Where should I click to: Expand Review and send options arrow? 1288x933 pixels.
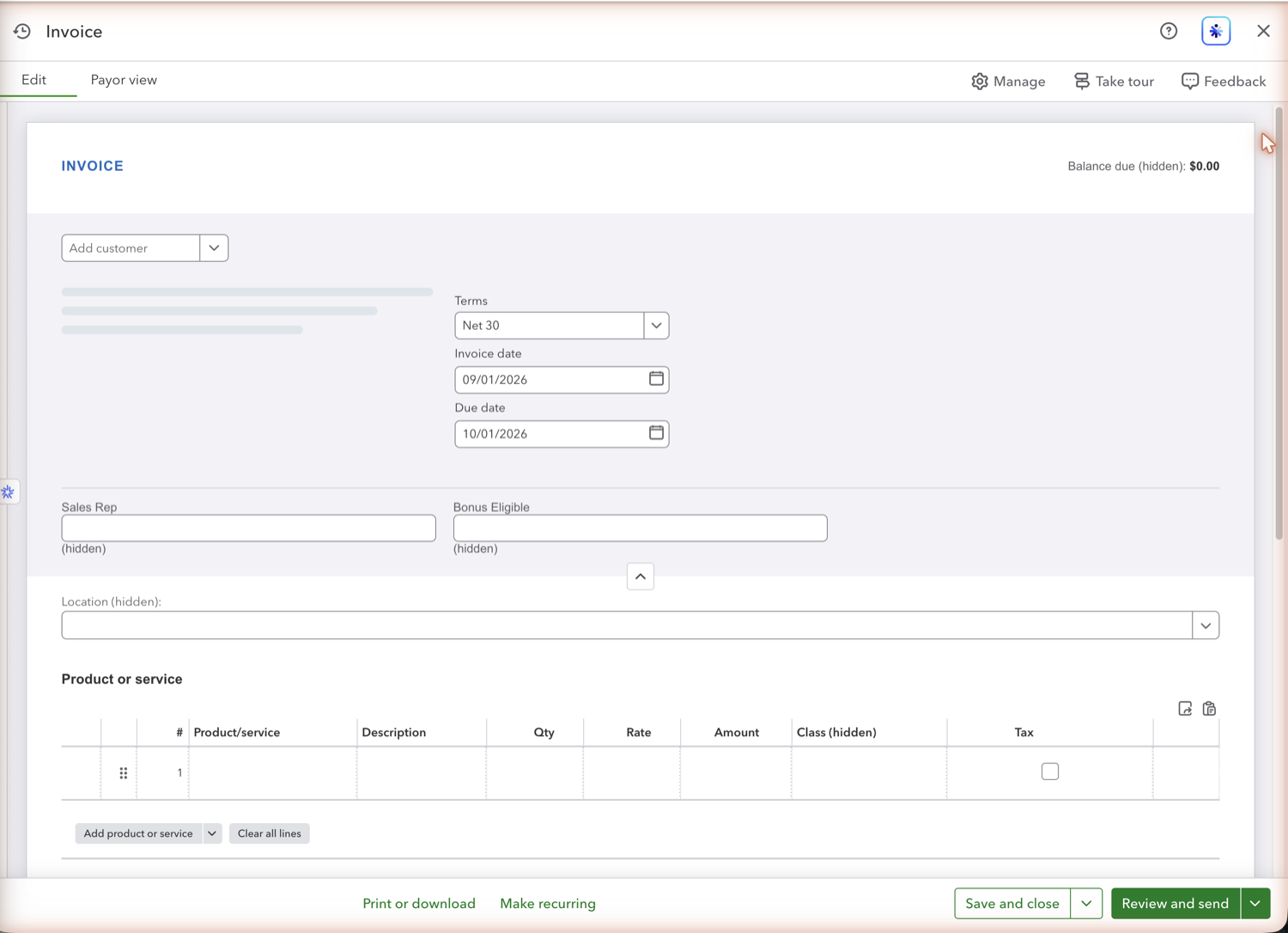click(x=1255, y=904)
